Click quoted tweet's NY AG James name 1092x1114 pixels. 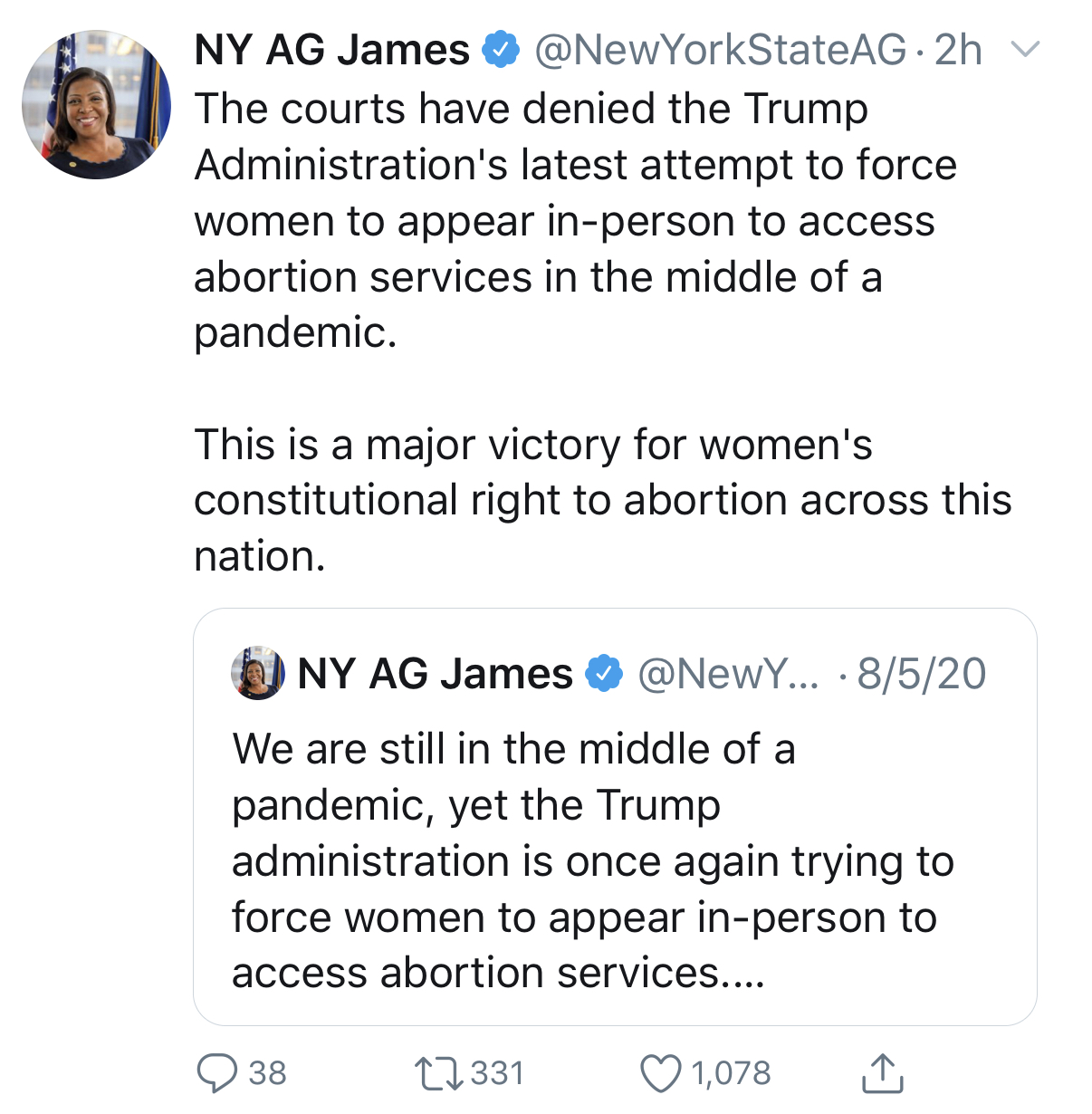(435, 674)
